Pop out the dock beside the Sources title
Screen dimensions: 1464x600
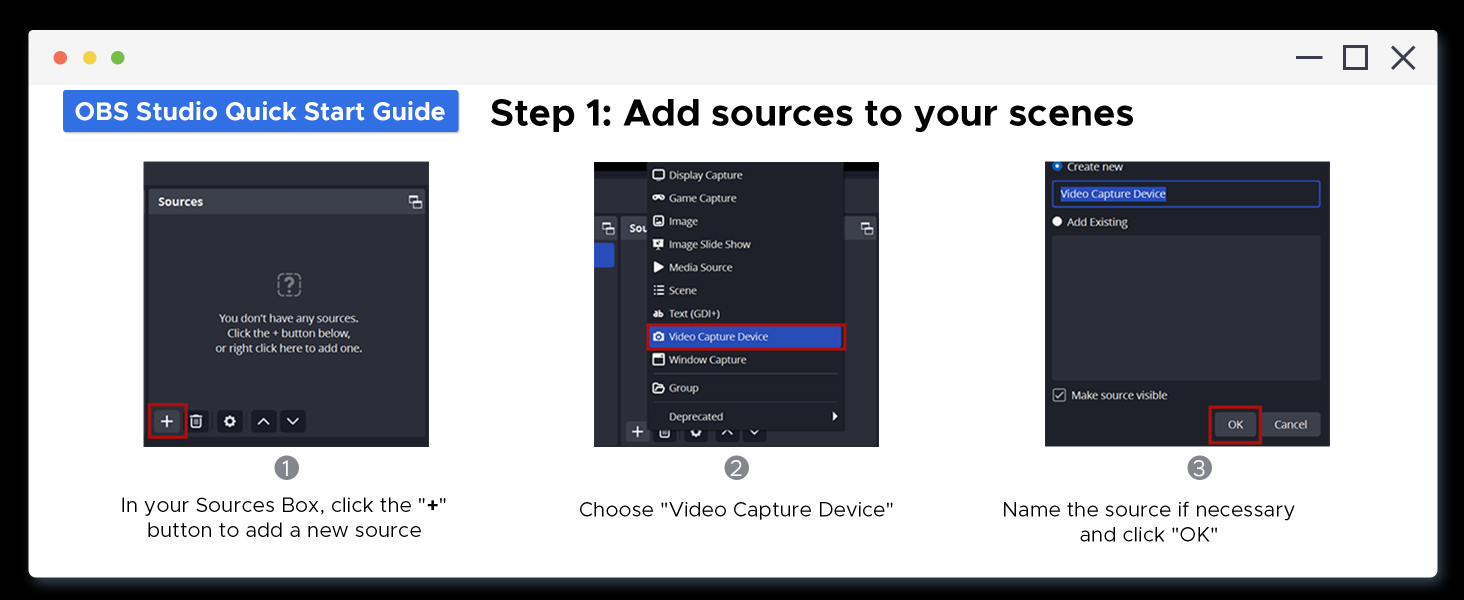(415, 202)
